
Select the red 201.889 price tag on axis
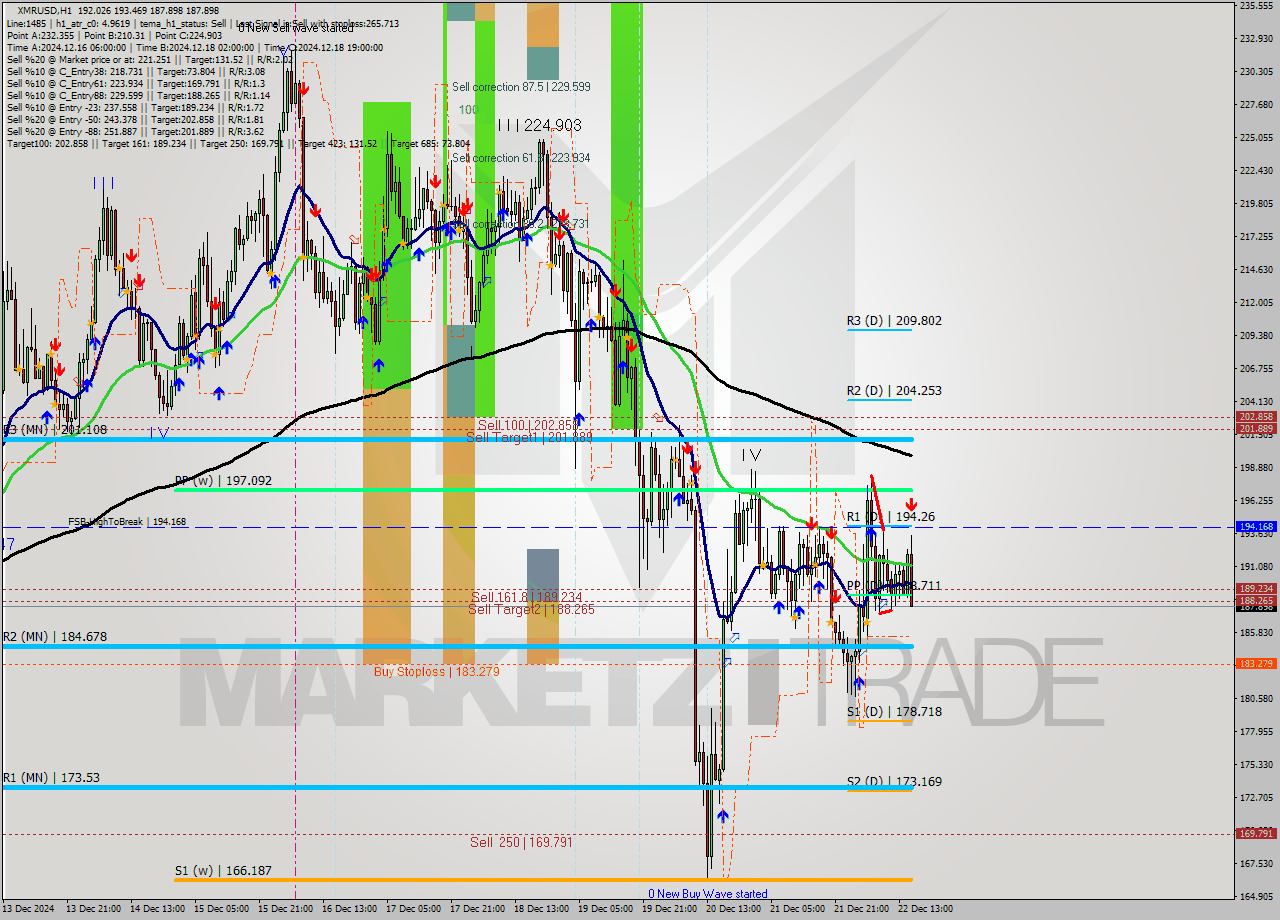pyautogui.click(x=1256, y=429)
